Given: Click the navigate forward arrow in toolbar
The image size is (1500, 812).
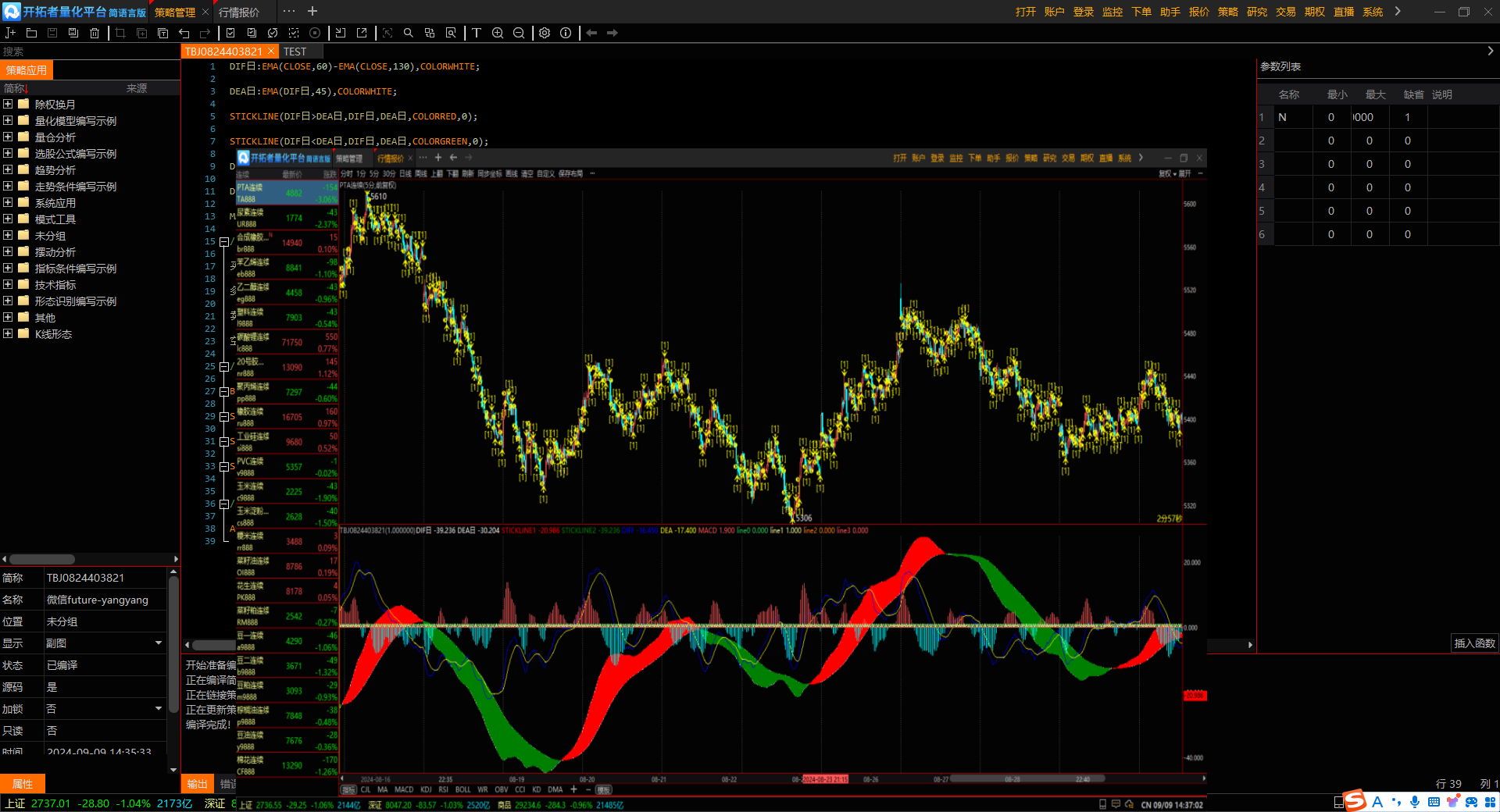Looking at the screenshot, I should (x=612, y=33).
